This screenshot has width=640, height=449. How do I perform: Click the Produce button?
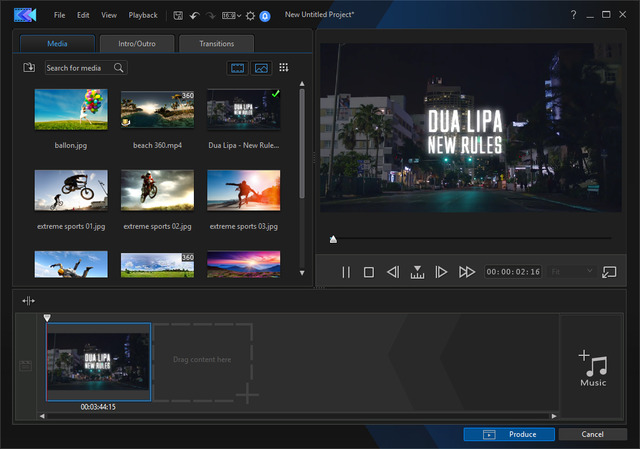tap(508, 434)
